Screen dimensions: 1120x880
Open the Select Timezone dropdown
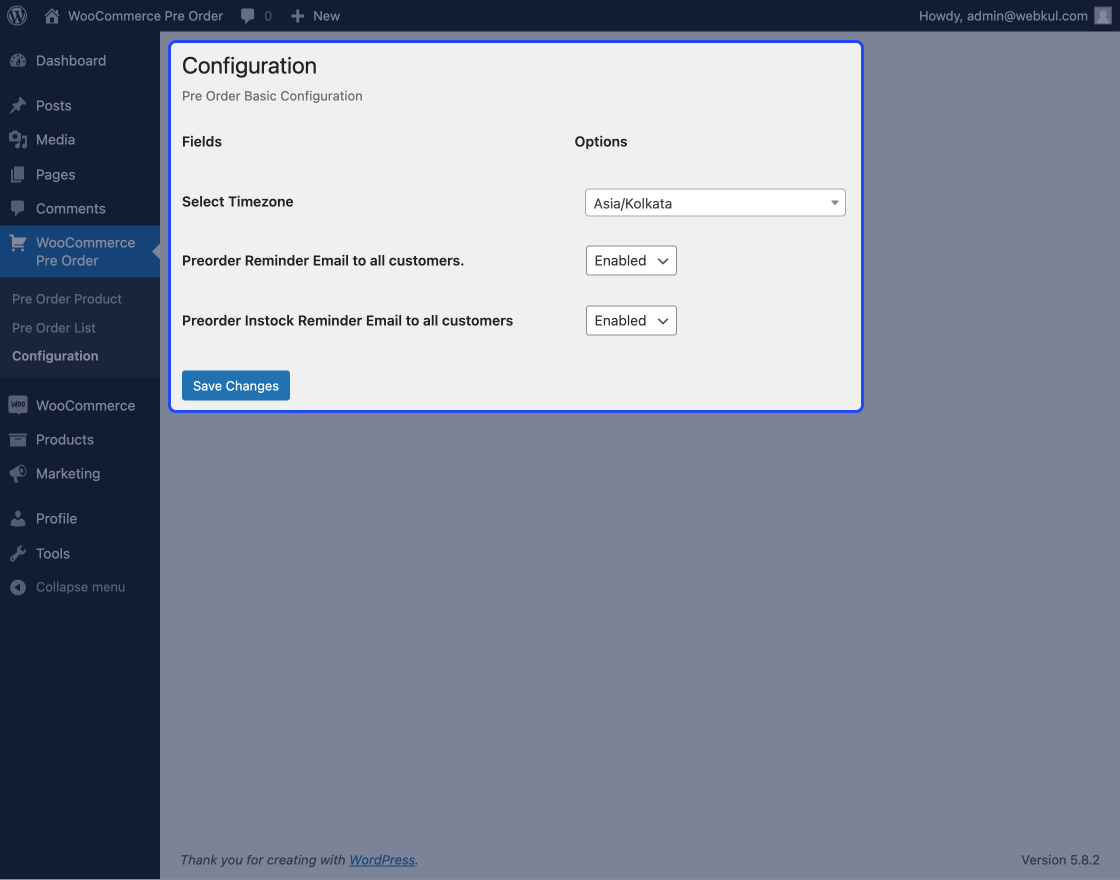[x=714, y=202]
